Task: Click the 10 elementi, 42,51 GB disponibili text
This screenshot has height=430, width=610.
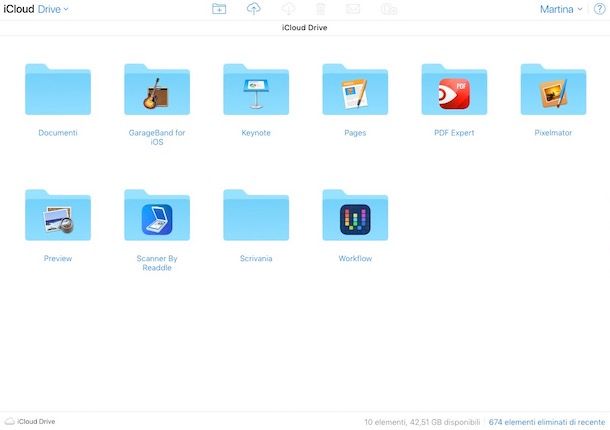Action: 422,422
